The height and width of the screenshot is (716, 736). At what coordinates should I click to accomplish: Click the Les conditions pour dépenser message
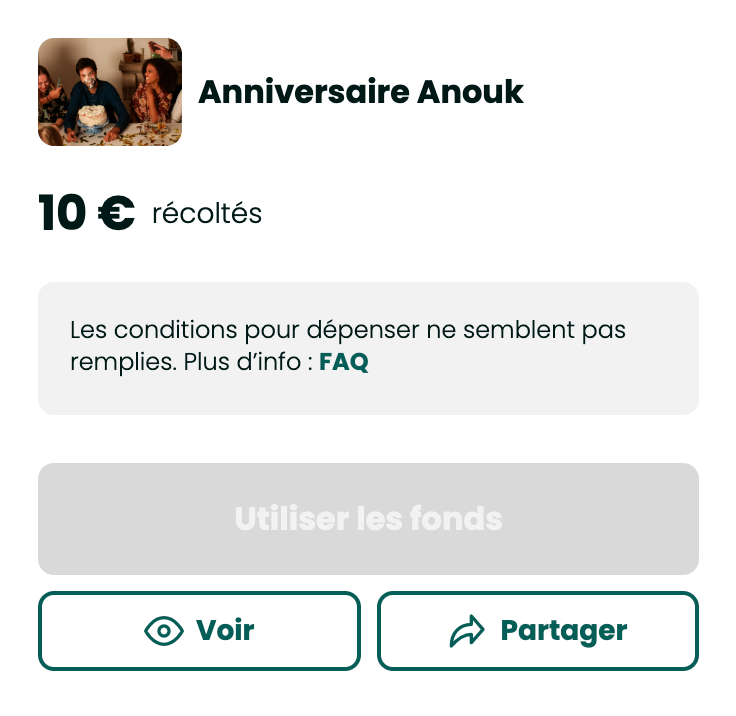tap(348, 330)
